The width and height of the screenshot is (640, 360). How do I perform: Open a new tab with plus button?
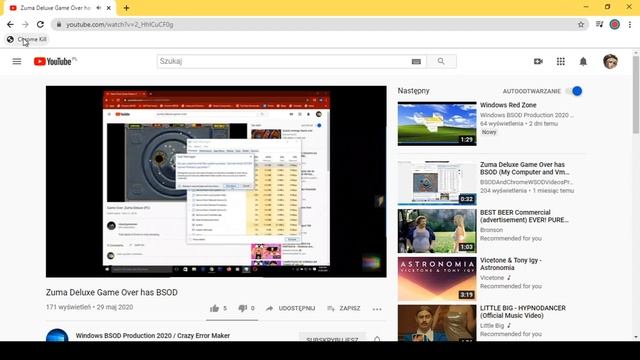point(126,8)
